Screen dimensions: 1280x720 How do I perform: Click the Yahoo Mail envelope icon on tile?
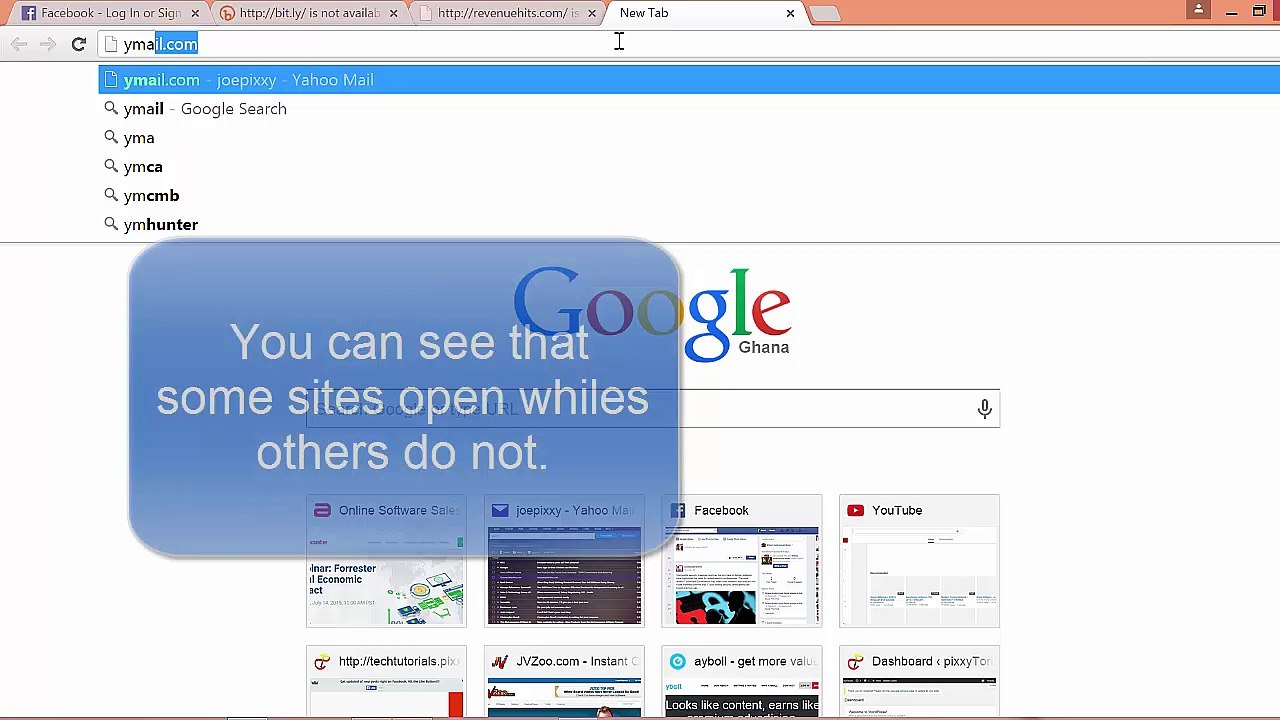(x=500, y=510)
